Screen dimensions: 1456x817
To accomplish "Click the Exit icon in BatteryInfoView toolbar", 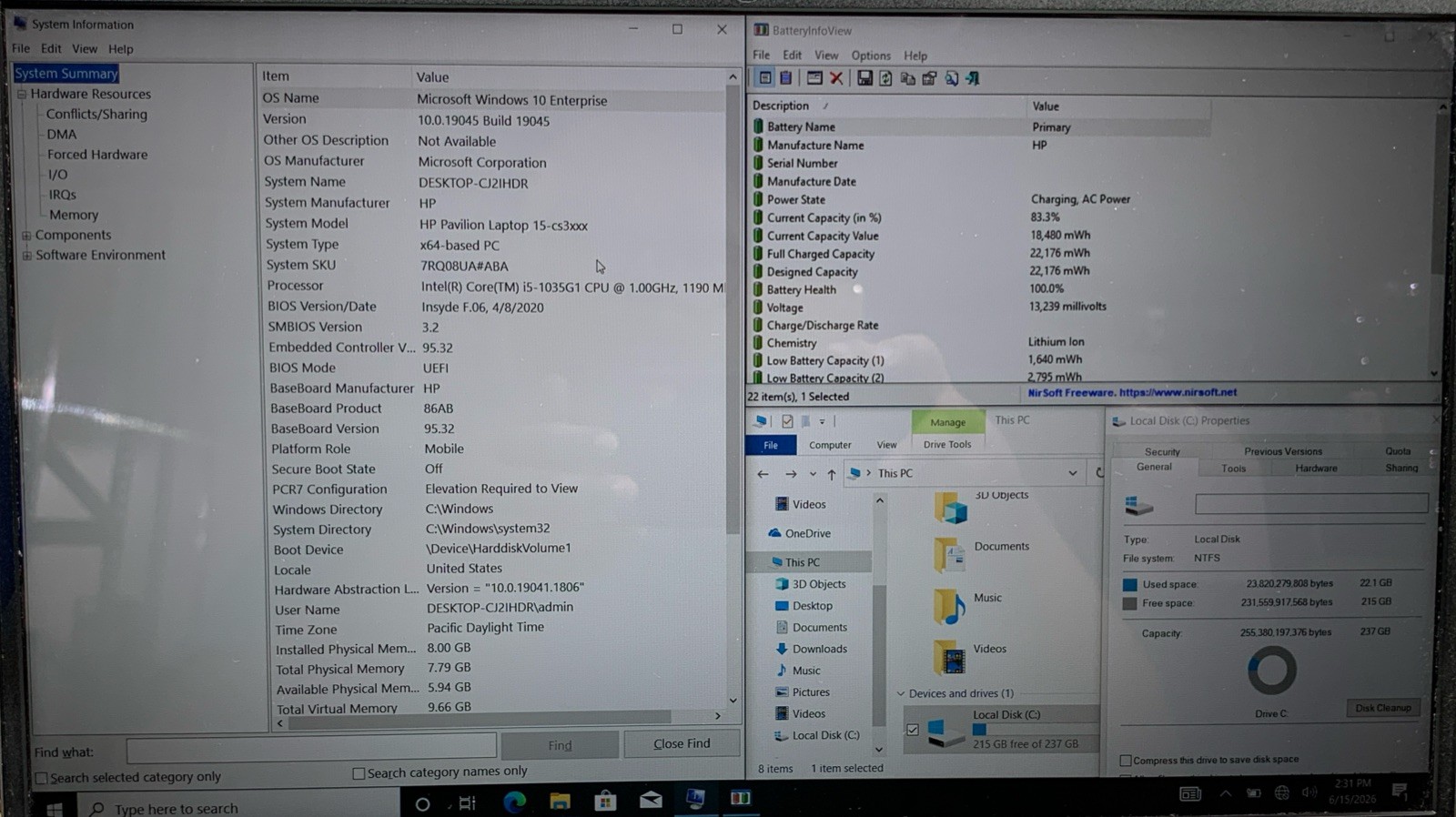I will [x=973, y=78].
